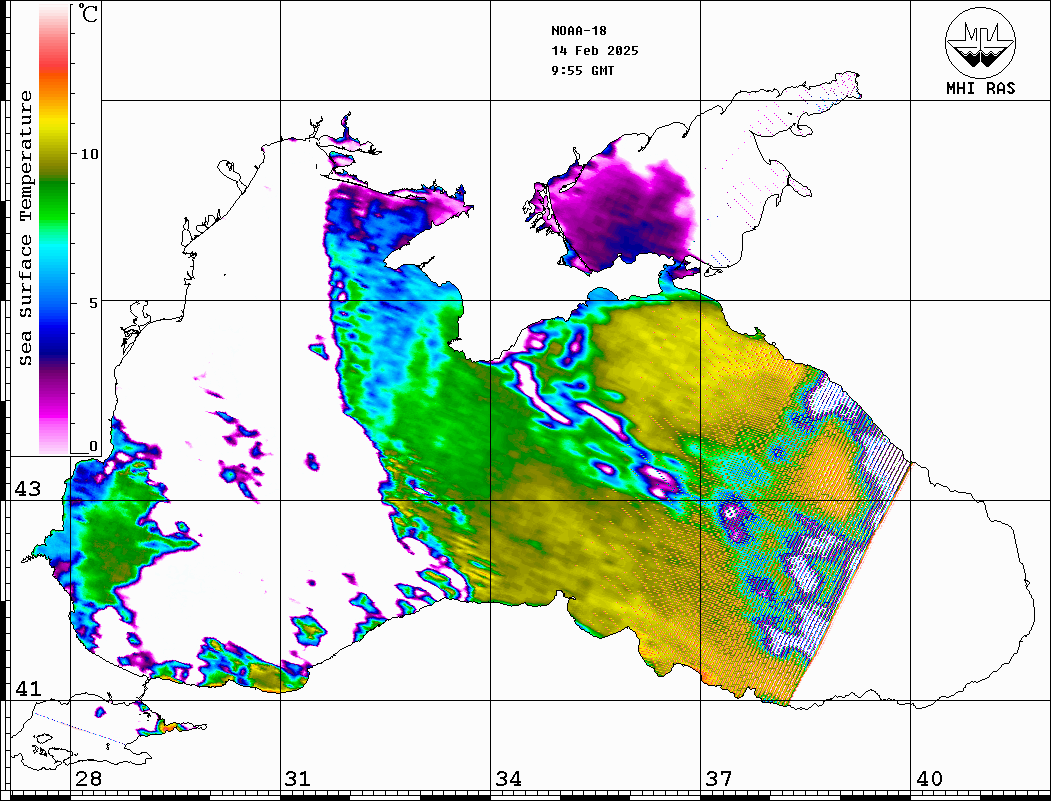Click longitude label '31'
This screenshot has height=801, width=1051.
click(298, 779)
